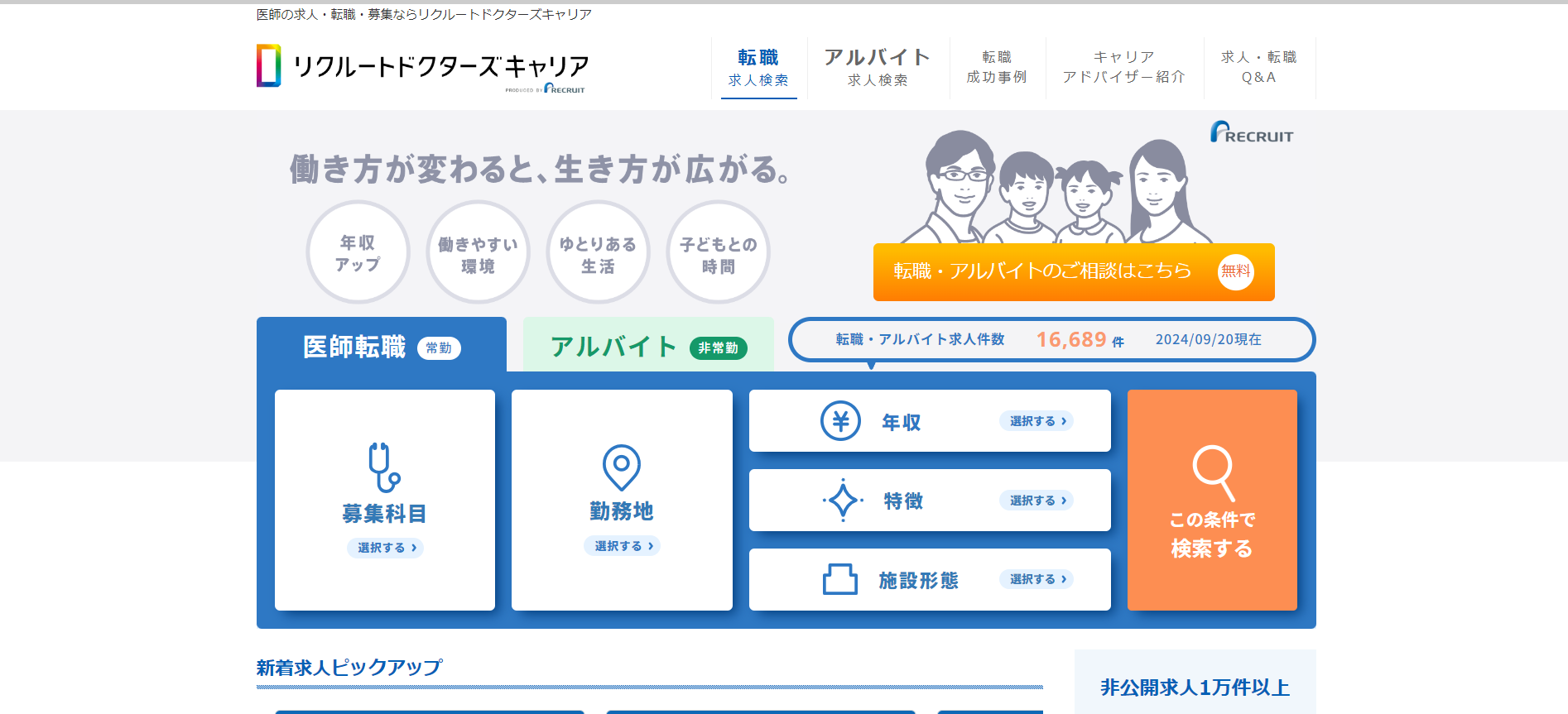Open the 年収 選択する selector
Image resolution: width=1568 pixels, height=714 pixels.
click(x=1037, y=421)
